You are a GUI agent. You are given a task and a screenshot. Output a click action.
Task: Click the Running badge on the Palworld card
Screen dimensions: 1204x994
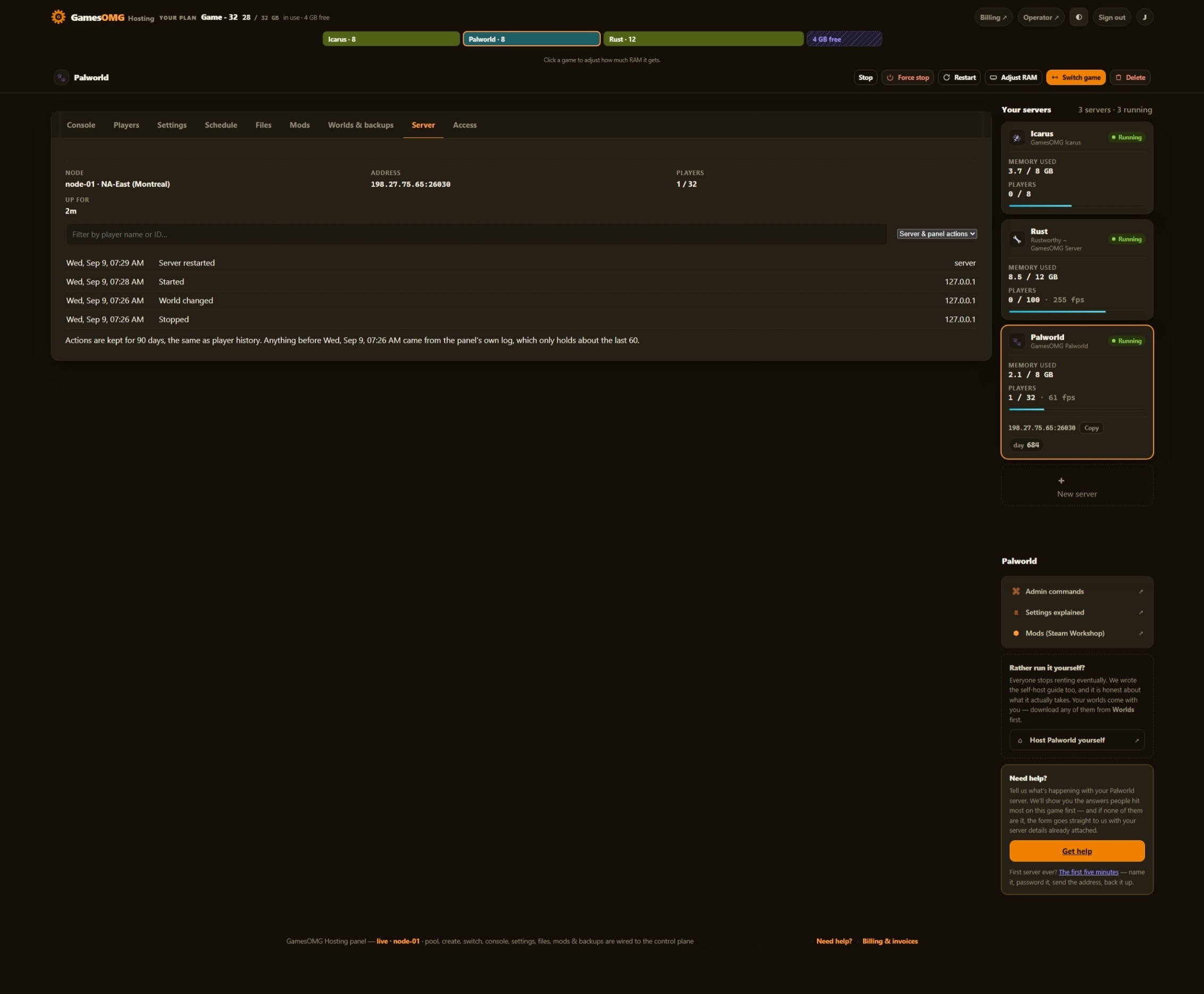1126,341
